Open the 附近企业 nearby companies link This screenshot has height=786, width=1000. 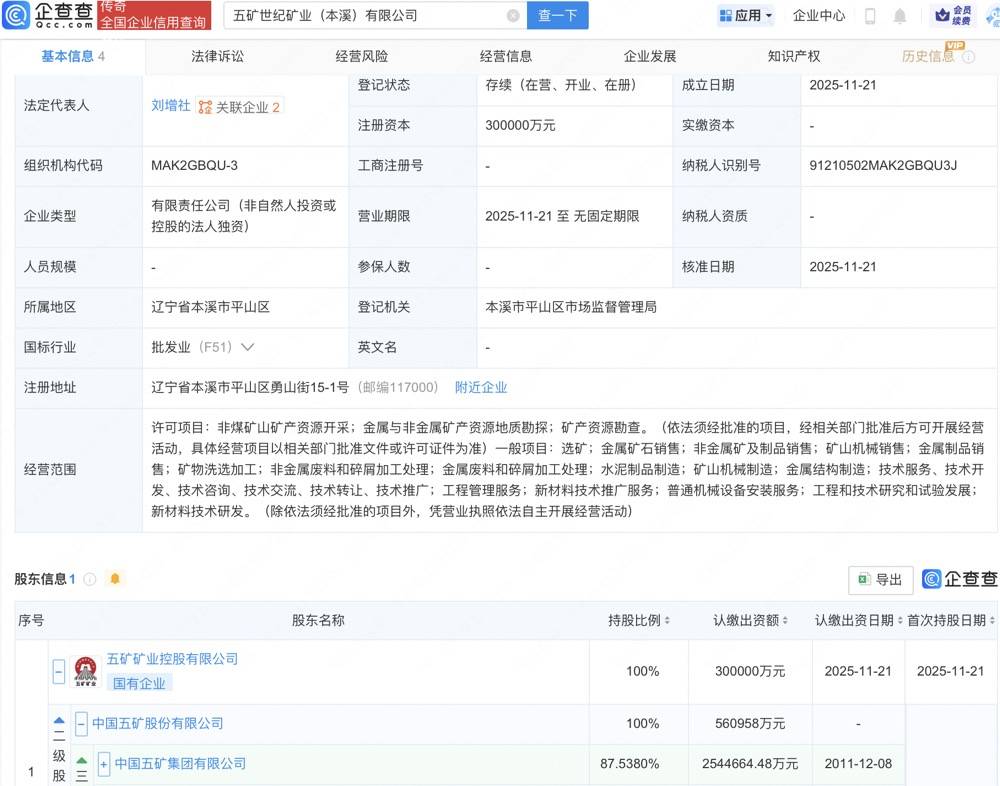tap(481, 387)
